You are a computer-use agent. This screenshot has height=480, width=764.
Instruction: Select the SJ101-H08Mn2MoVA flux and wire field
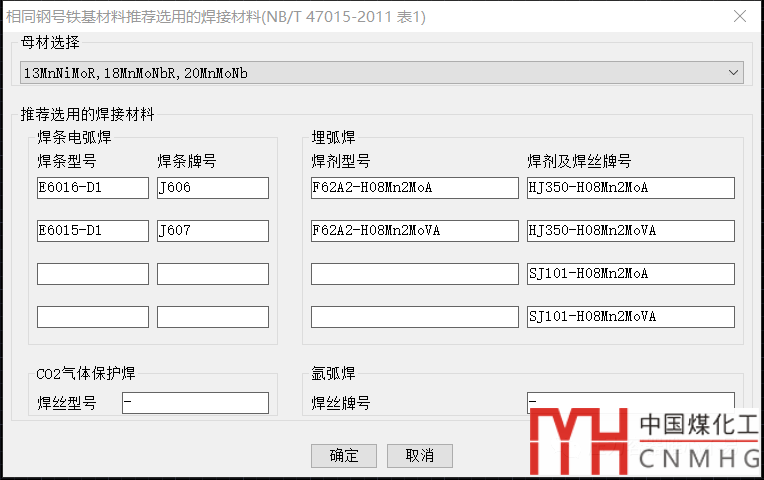pyautogui.click(x=631, y=317)
